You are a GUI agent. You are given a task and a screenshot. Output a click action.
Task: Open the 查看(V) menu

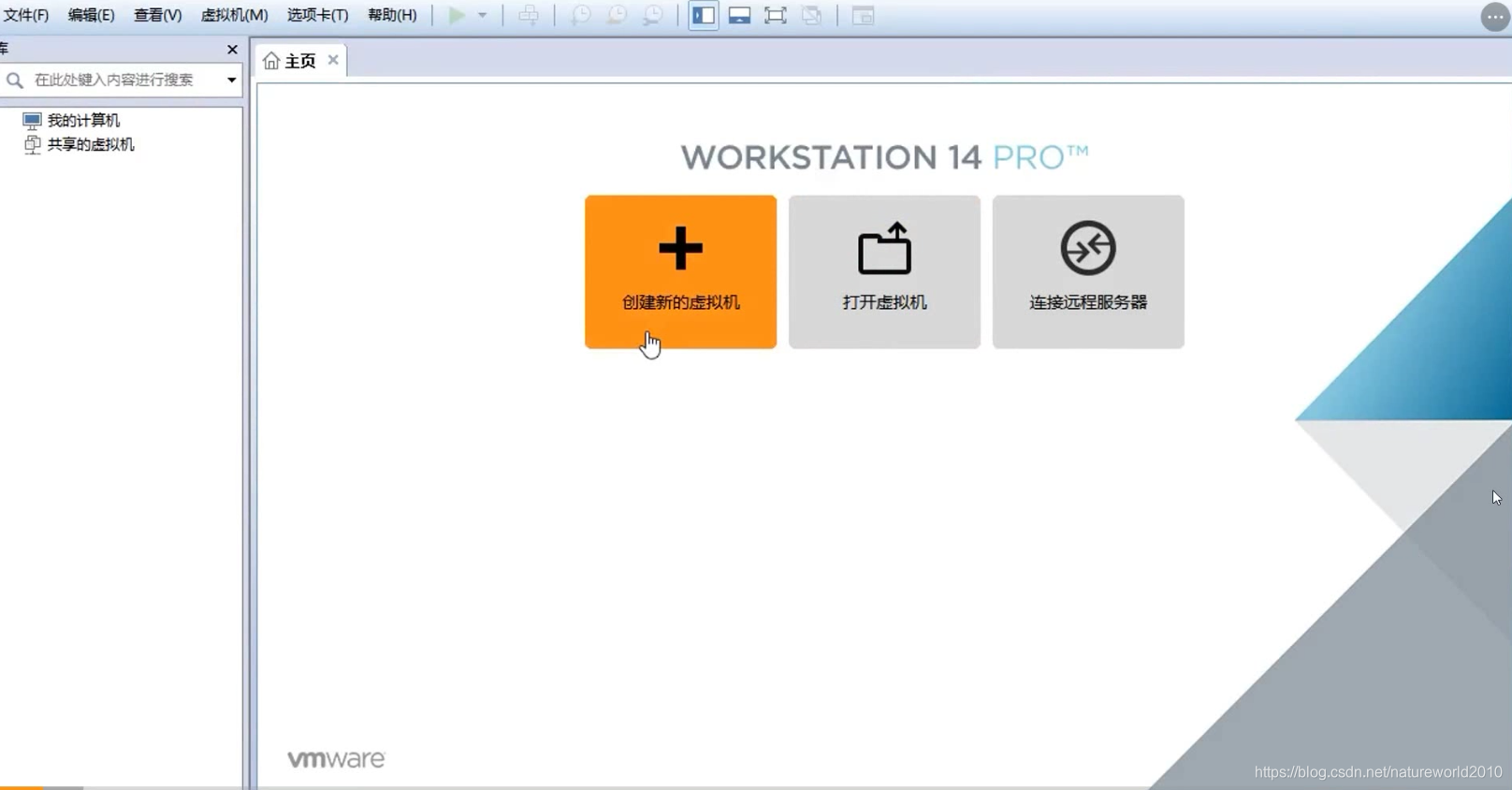point(157,15)
